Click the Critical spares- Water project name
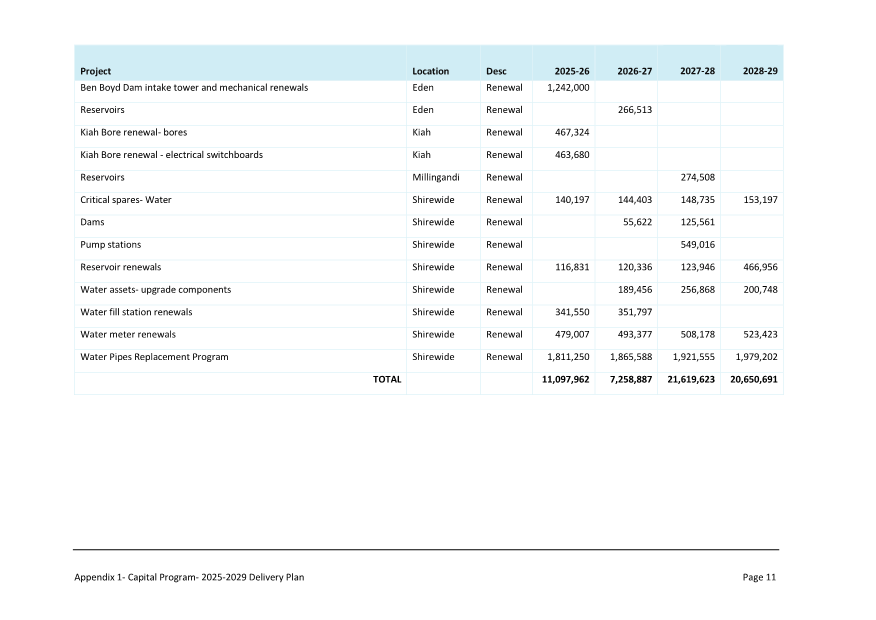Image resolution: width=876 pixels, height=620 pixels. 126,200
